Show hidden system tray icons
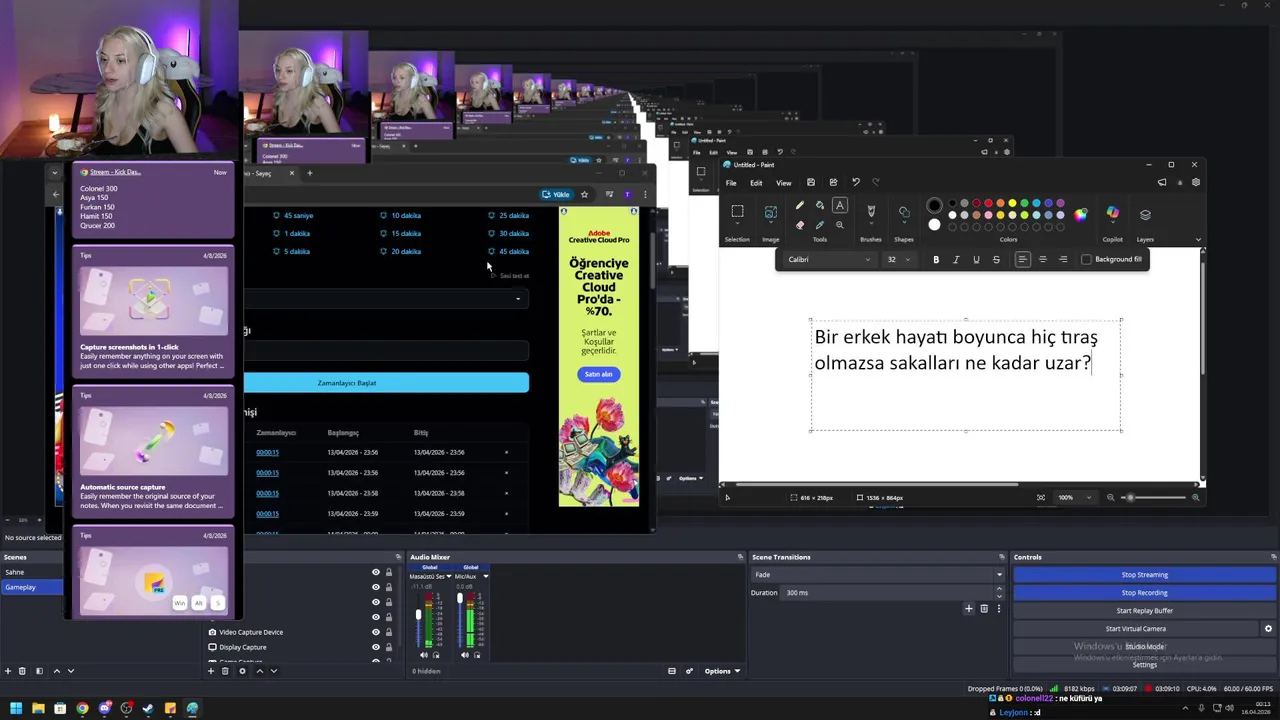 pos(1186,708)
